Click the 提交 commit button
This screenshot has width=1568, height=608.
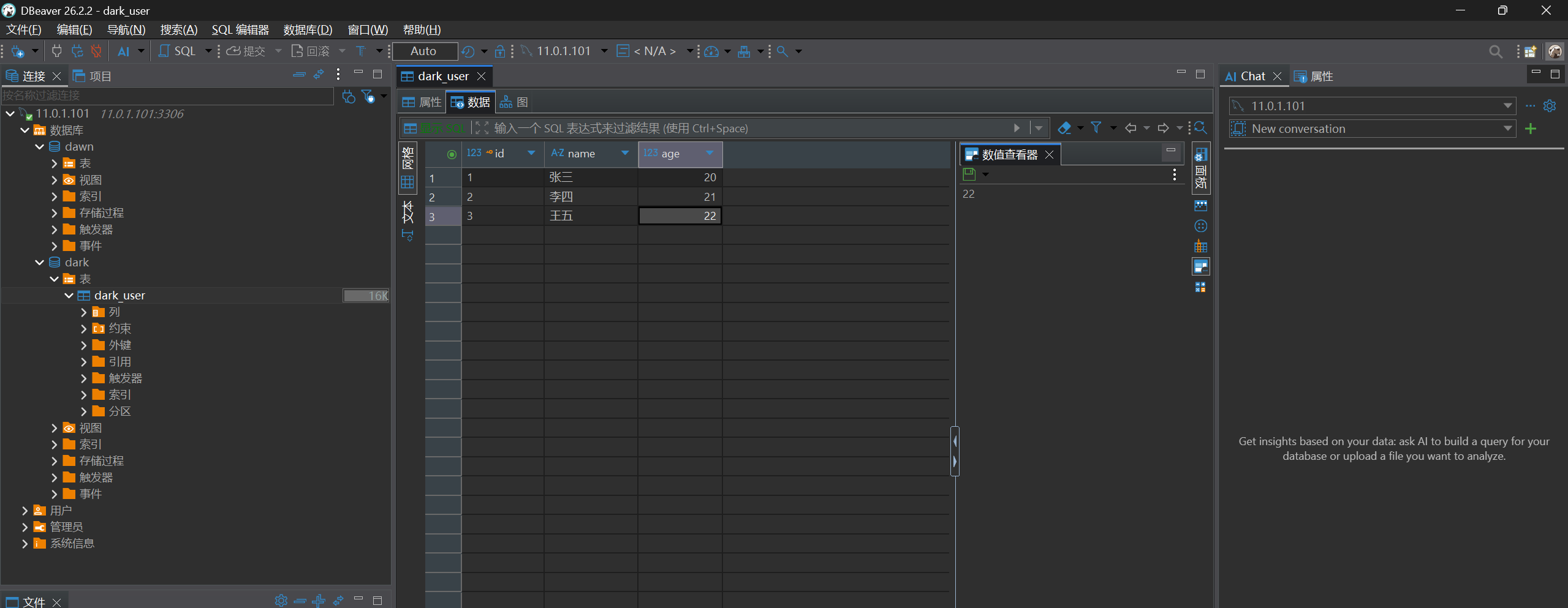pos(246,51)
